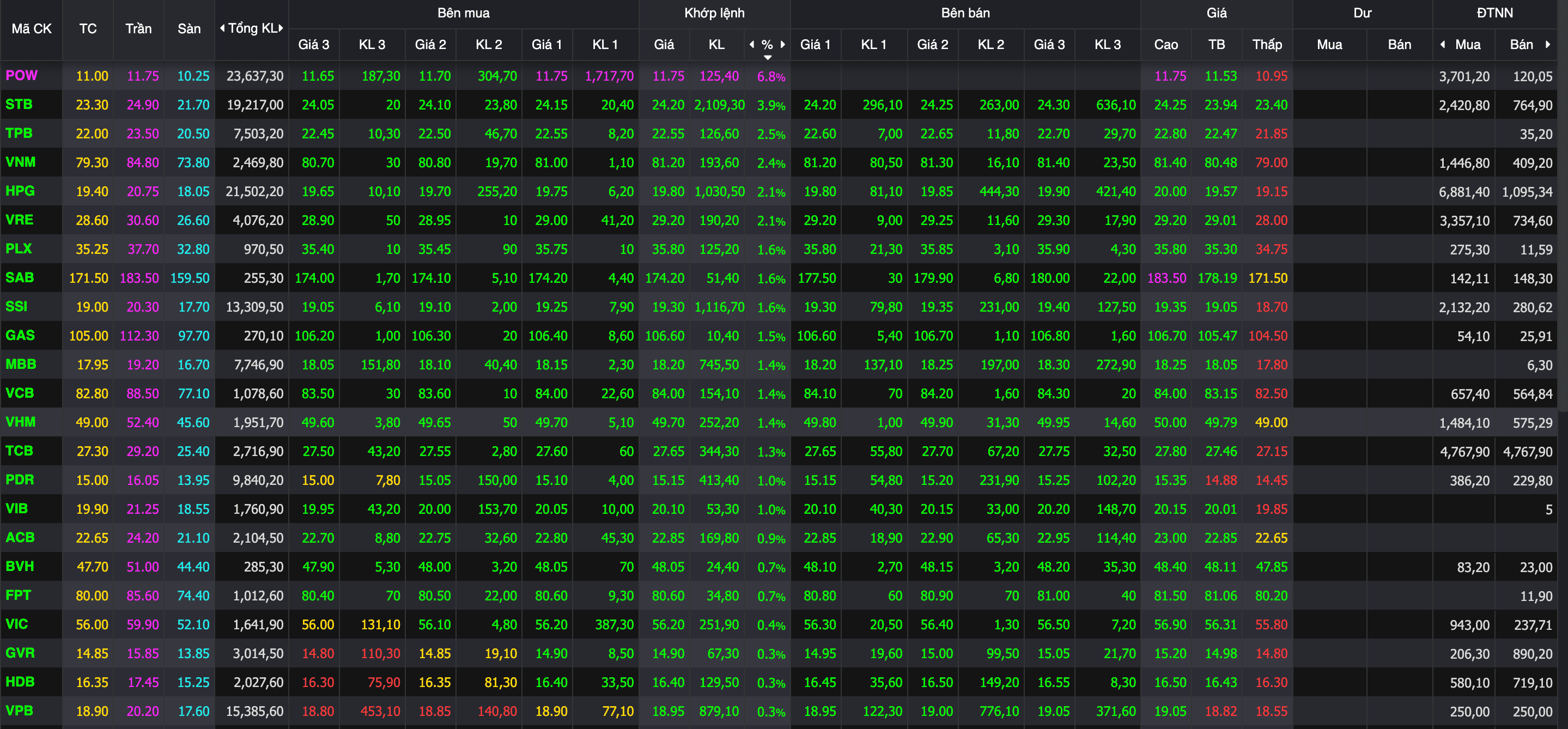Select GAS floor price 97.70
The image size is (1568, 729).
tap(193, 336)
